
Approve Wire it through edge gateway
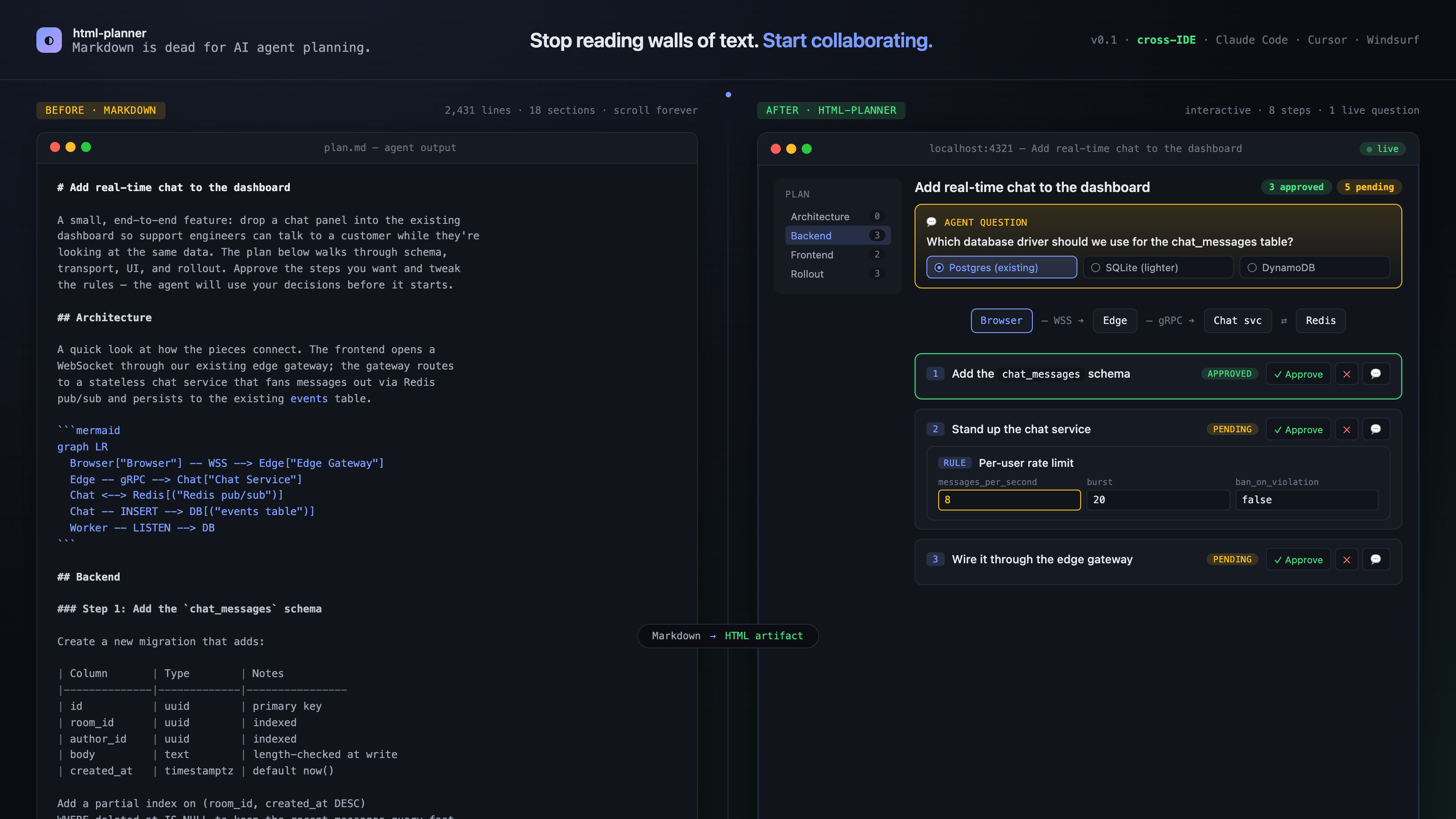coord(1298,560)
